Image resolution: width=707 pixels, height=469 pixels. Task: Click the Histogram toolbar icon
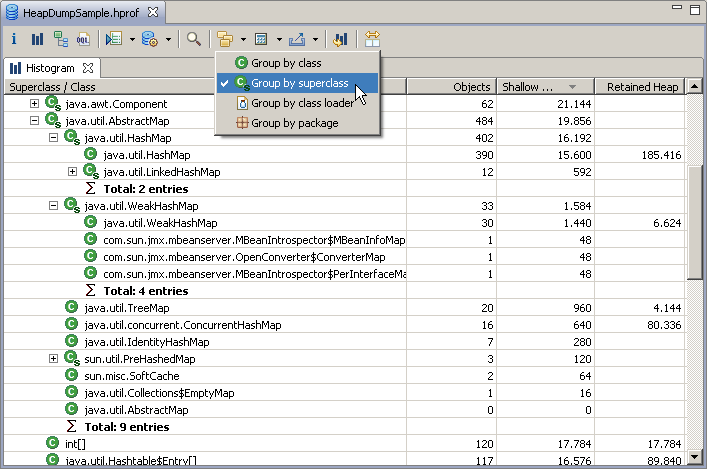37,40
